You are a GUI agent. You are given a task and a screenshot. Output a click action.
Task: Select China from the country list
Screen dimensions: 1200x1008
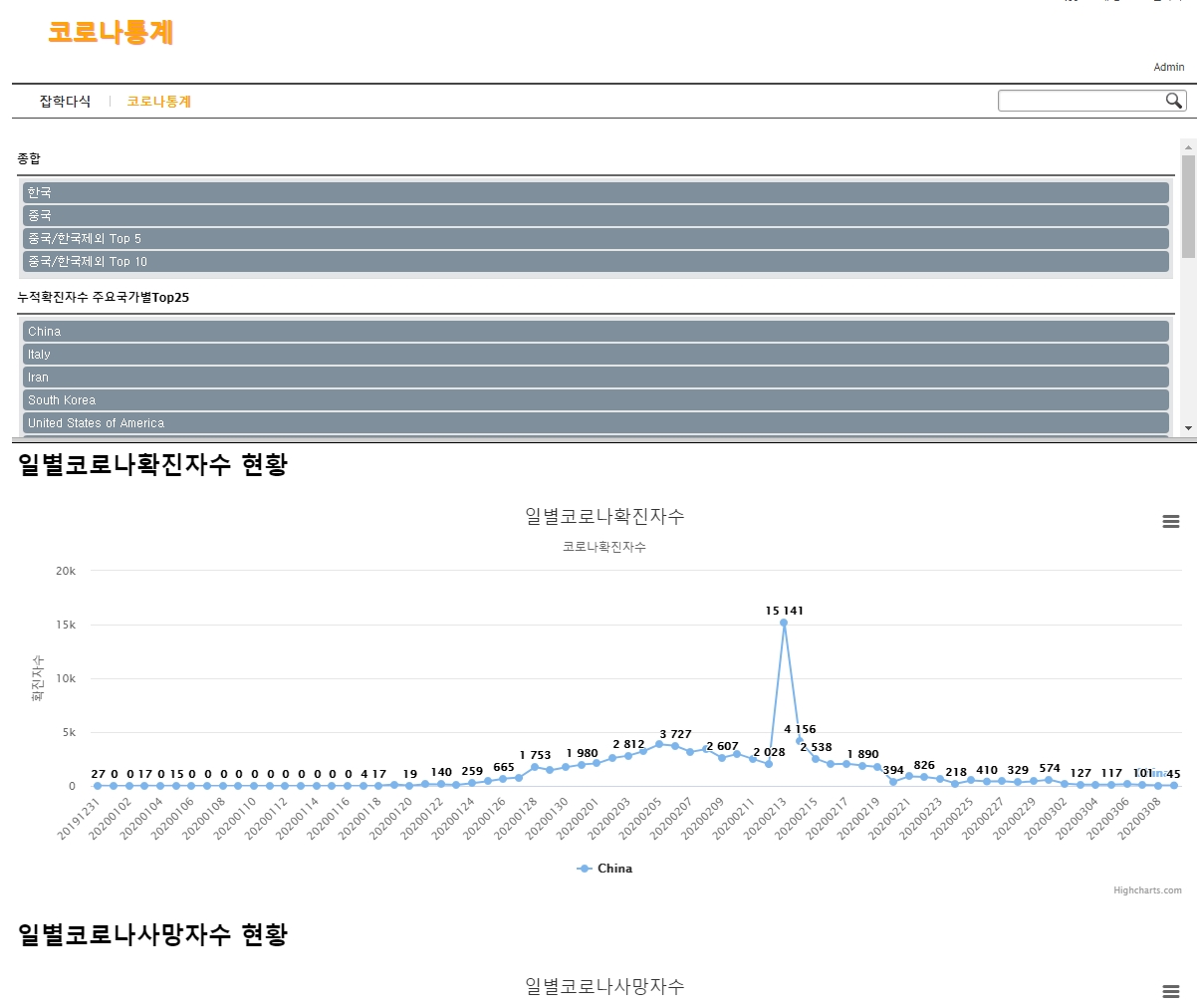(596, 332)
